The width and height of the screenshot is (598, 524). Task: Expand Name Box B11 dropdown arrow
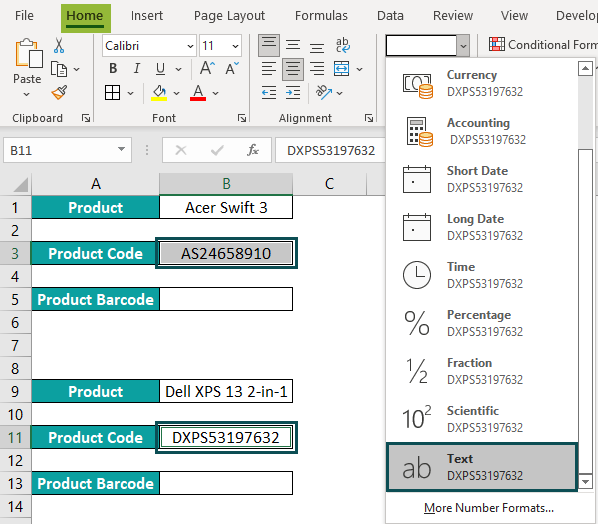pyautogui.click(x=121, y=149)
